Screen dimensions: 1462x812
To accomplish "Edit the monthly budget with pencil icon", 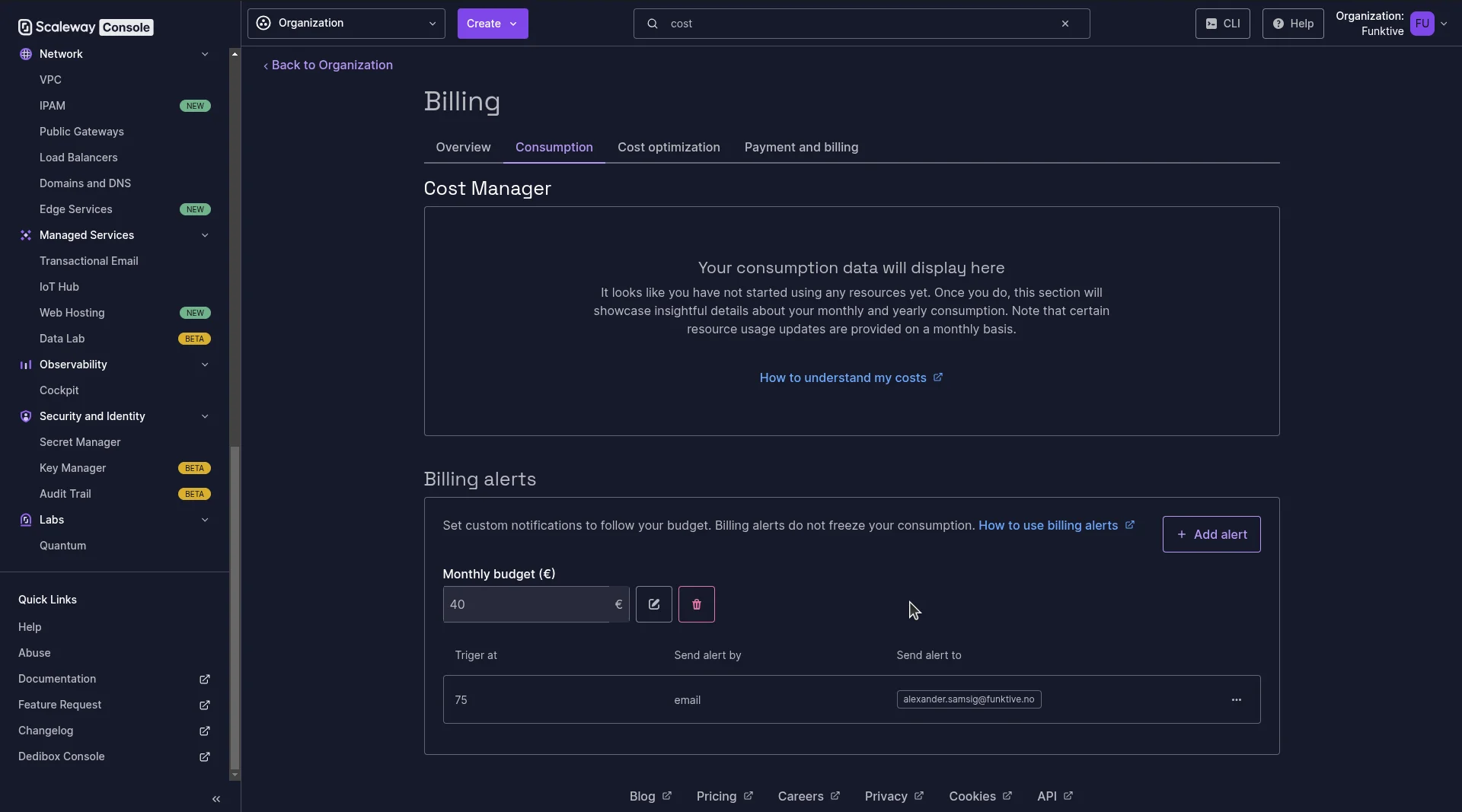I will 654,604.
